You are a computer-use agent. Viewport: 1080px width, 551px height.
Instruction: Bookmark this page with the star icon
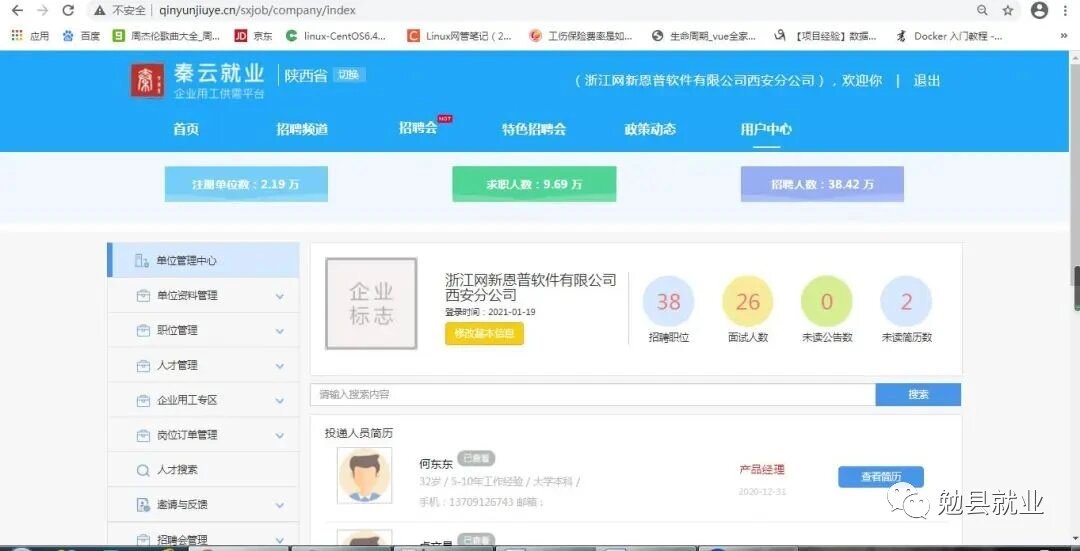1008,10
